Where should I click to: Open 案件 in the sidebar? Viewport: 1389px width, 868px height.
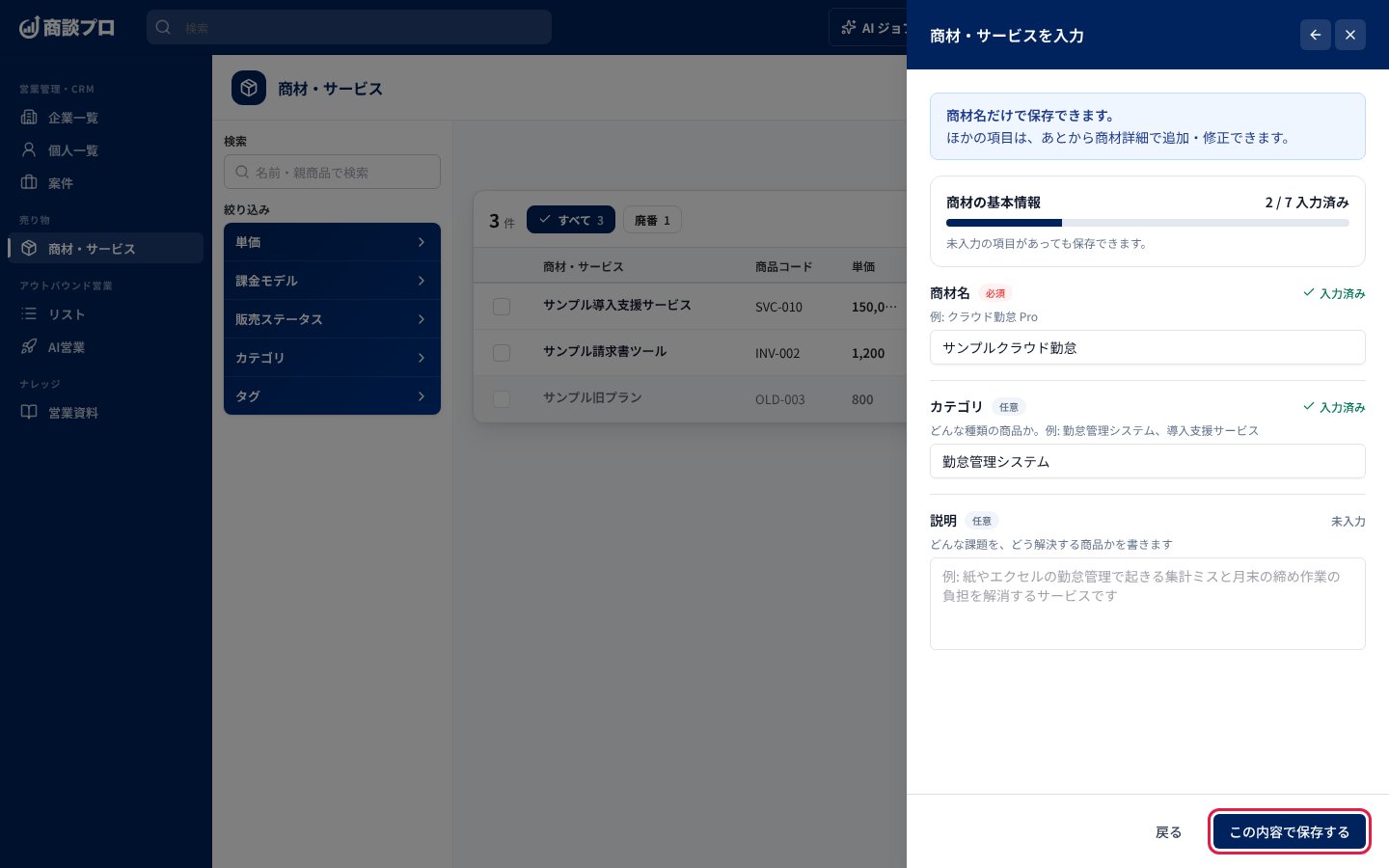[106, 183]
